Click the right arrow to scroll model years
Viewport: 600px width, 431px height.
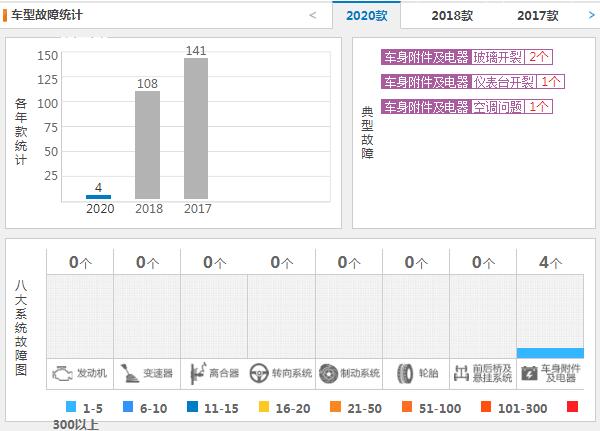coord(590,16)
